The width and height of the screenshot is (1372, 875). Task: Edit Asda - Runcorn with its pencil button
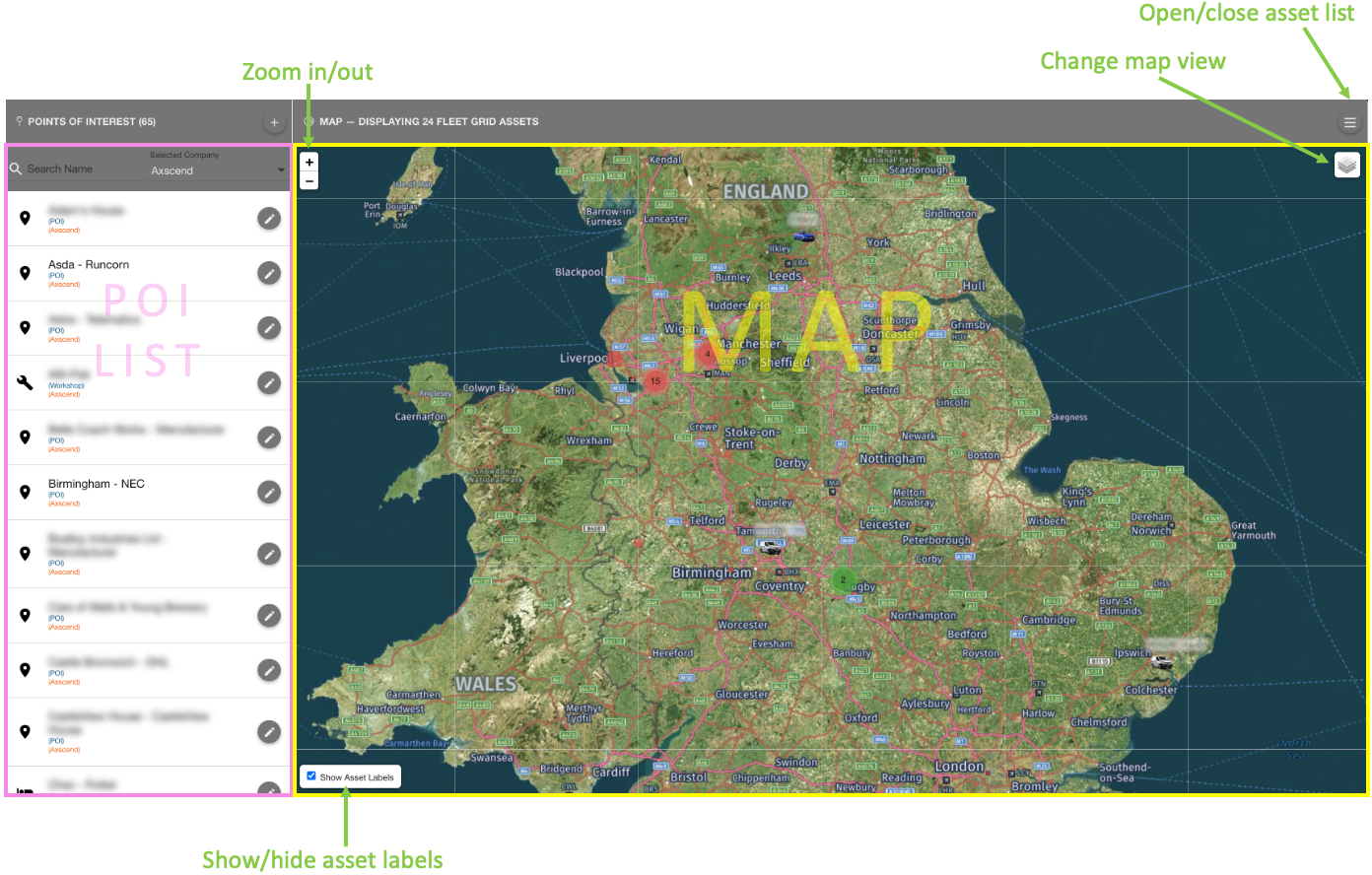click(x=268, y=273)
